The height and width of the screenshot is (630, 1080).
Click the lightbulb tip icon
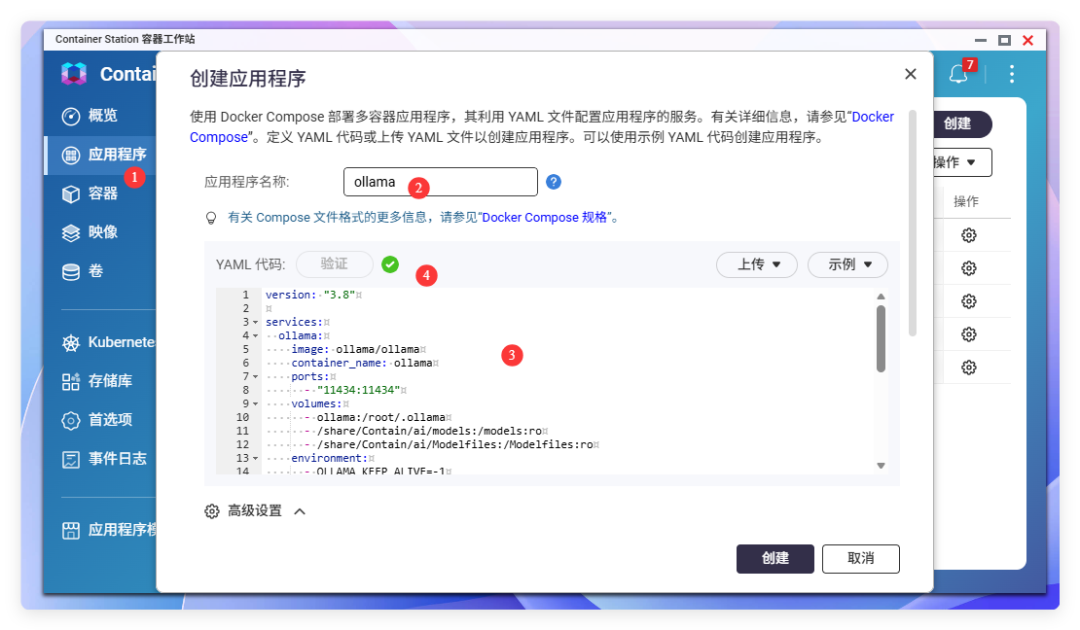(x=211, y=218)
